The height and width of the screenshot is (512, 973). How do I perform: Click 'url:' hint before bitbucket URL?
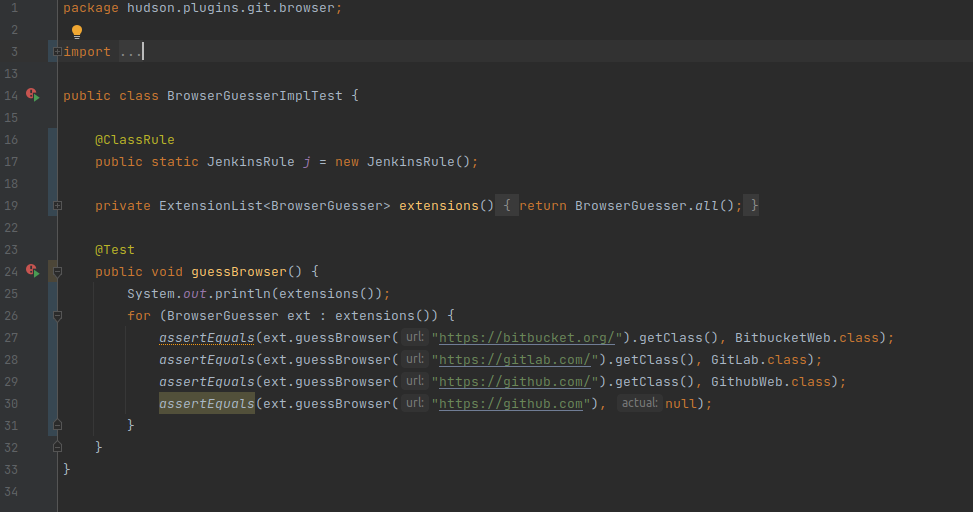click(415, 337)
